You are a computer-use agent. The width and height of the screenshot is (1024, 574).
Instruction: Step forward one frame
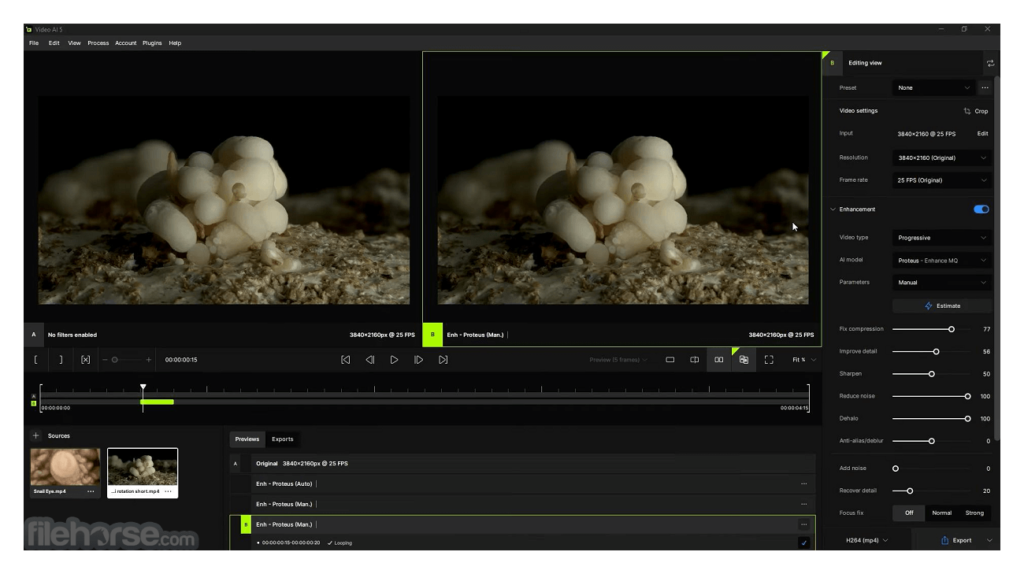[x=418, y=360]
